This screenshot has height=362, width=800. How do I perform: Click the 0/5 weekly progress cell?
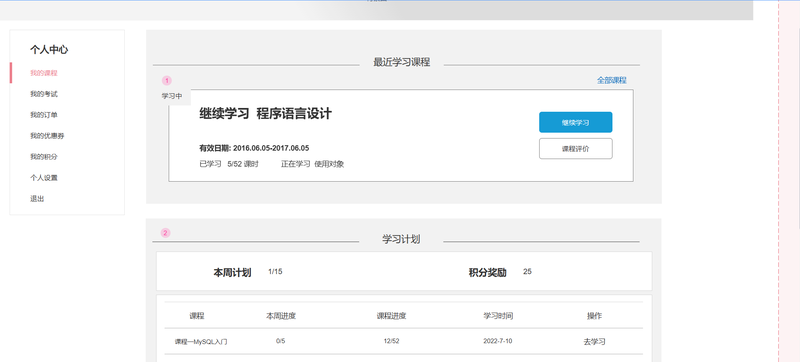pos(281,341)
